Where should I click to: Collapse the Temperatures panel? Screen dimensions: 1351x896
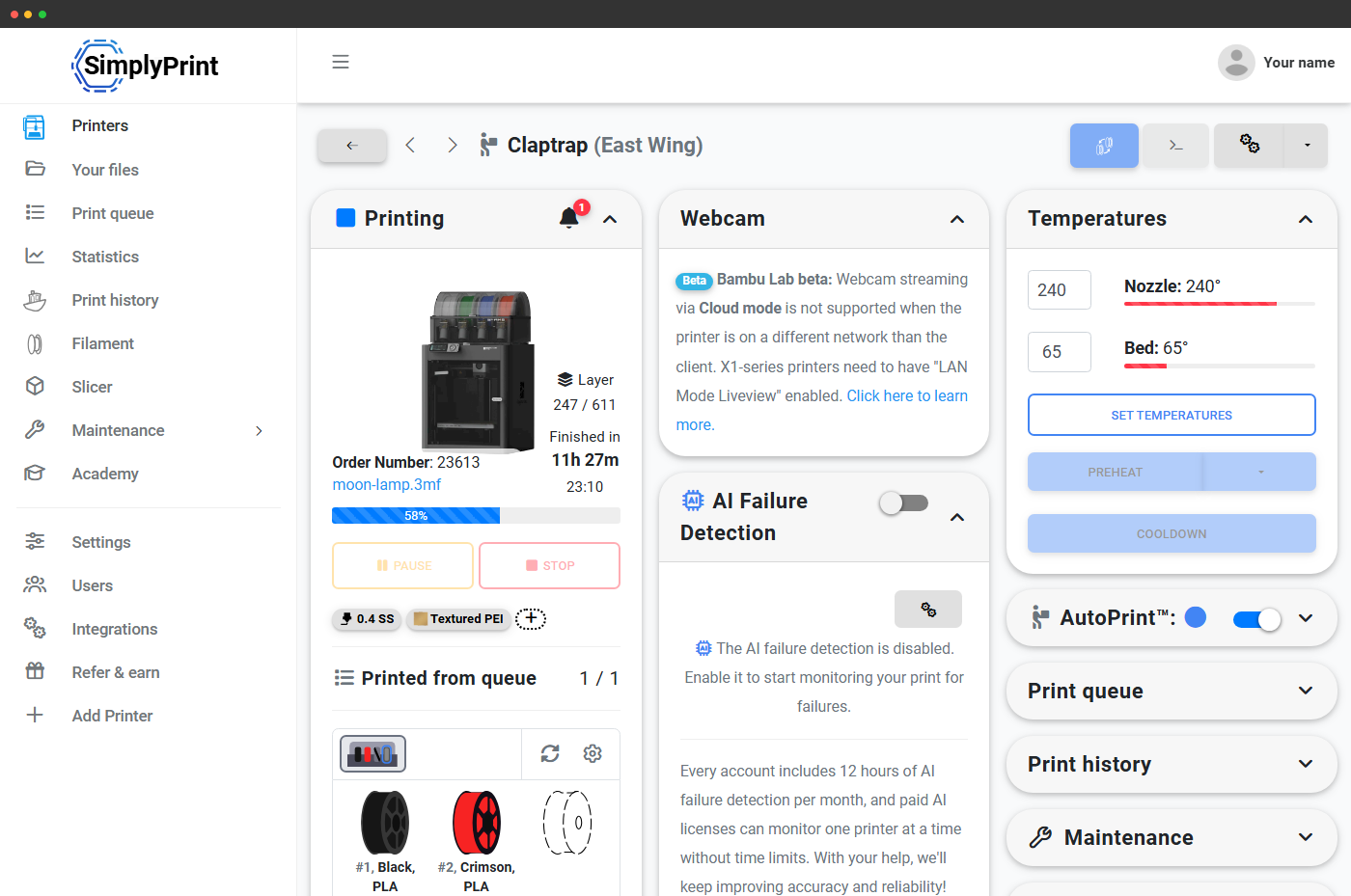click(x=1306, y=219)
